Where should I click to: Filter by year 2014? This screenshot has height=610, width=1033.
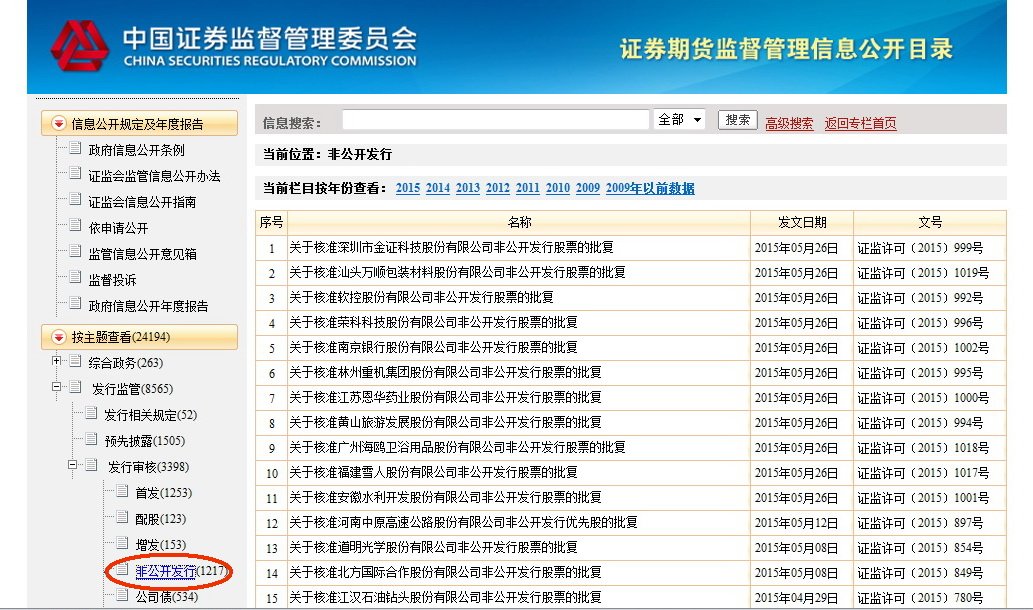click(x=437, y=188)
